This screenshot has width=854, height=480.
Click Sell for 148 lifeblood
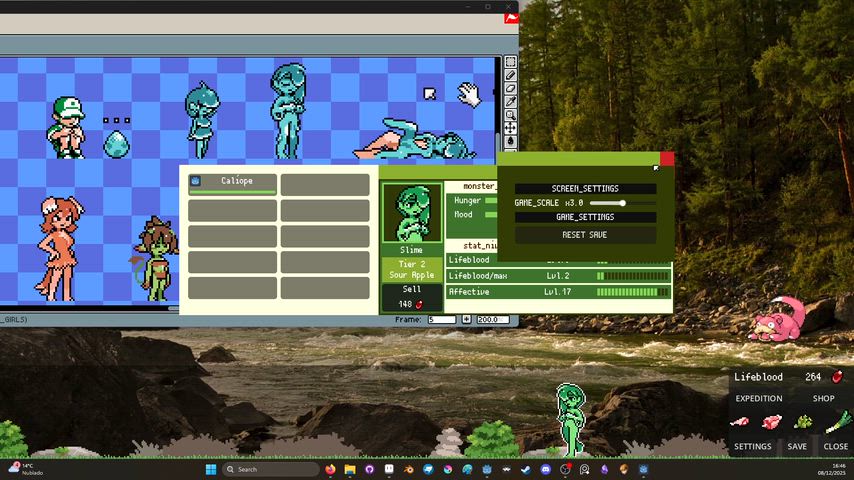coord(412,297)
